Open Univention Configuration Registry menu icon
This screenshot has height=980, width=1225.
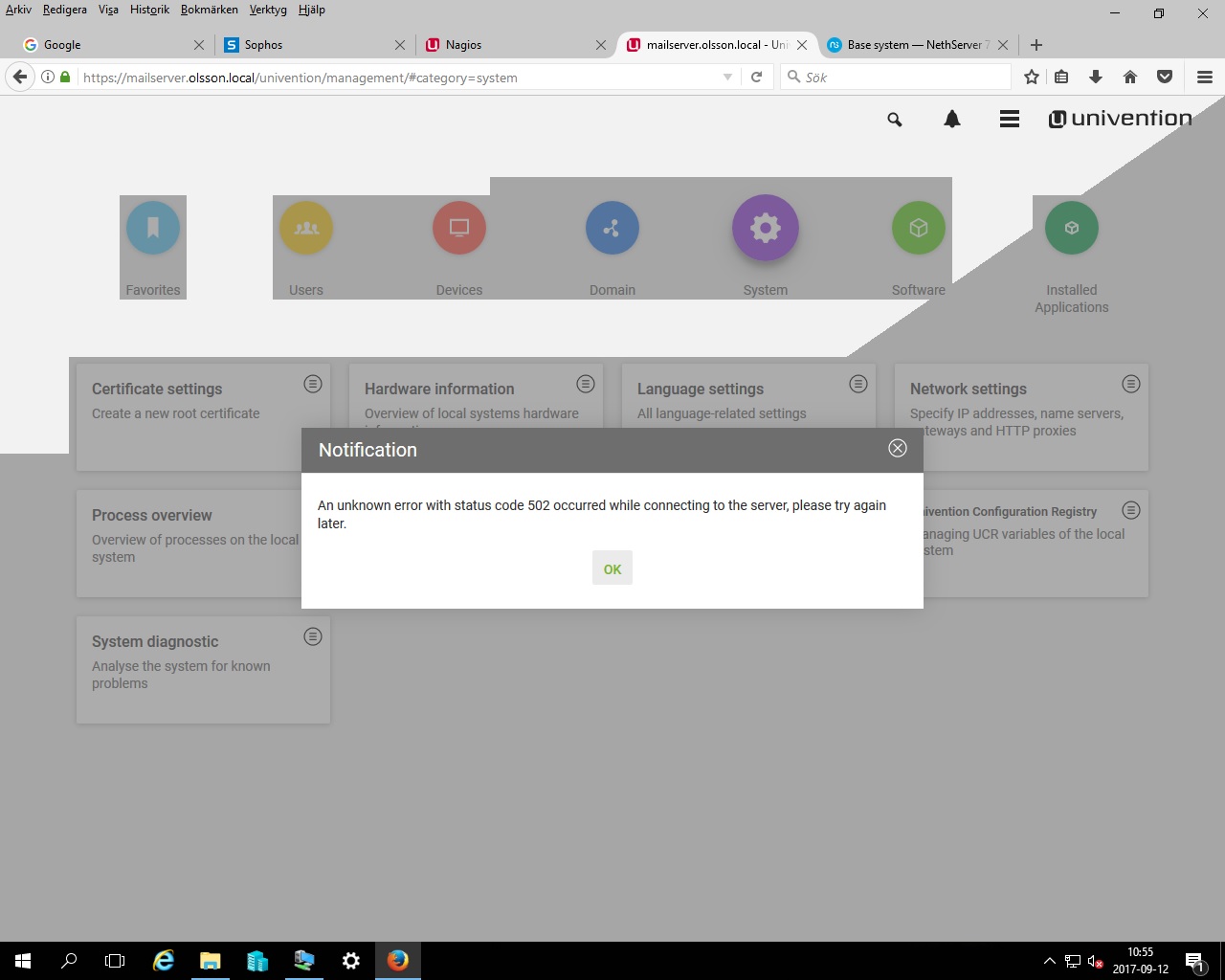click(x=1131, y=510)
